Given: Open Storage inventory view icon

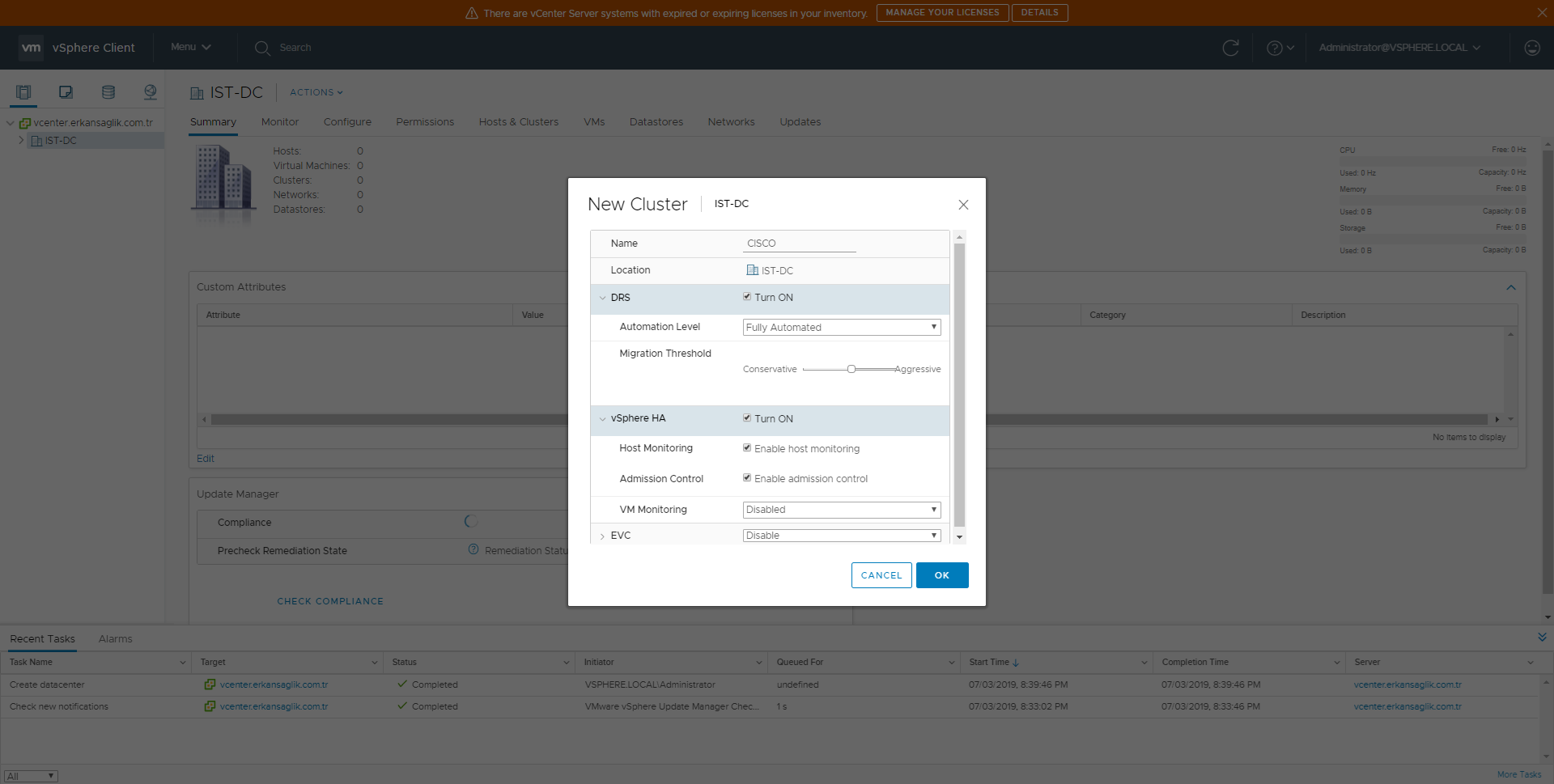Looking at the screenshot, I should click(108, 92).
